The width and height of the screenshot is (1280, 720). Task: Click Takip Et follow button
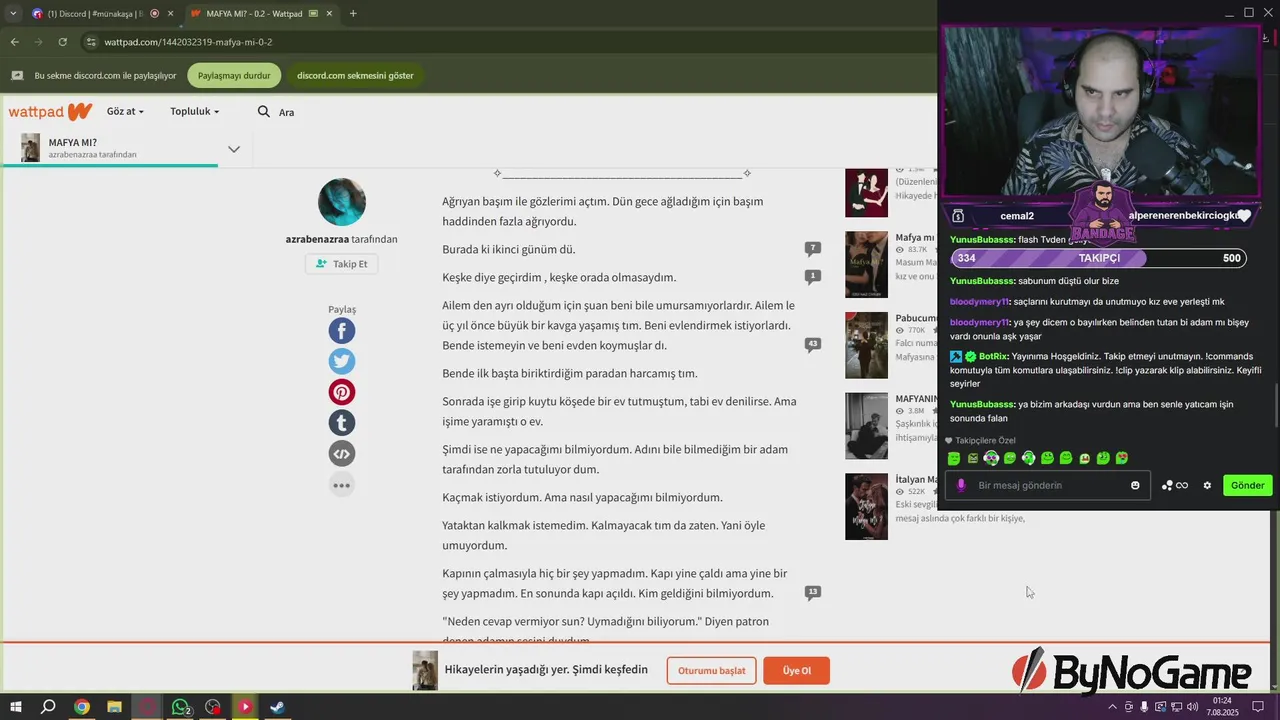[341, 264]
